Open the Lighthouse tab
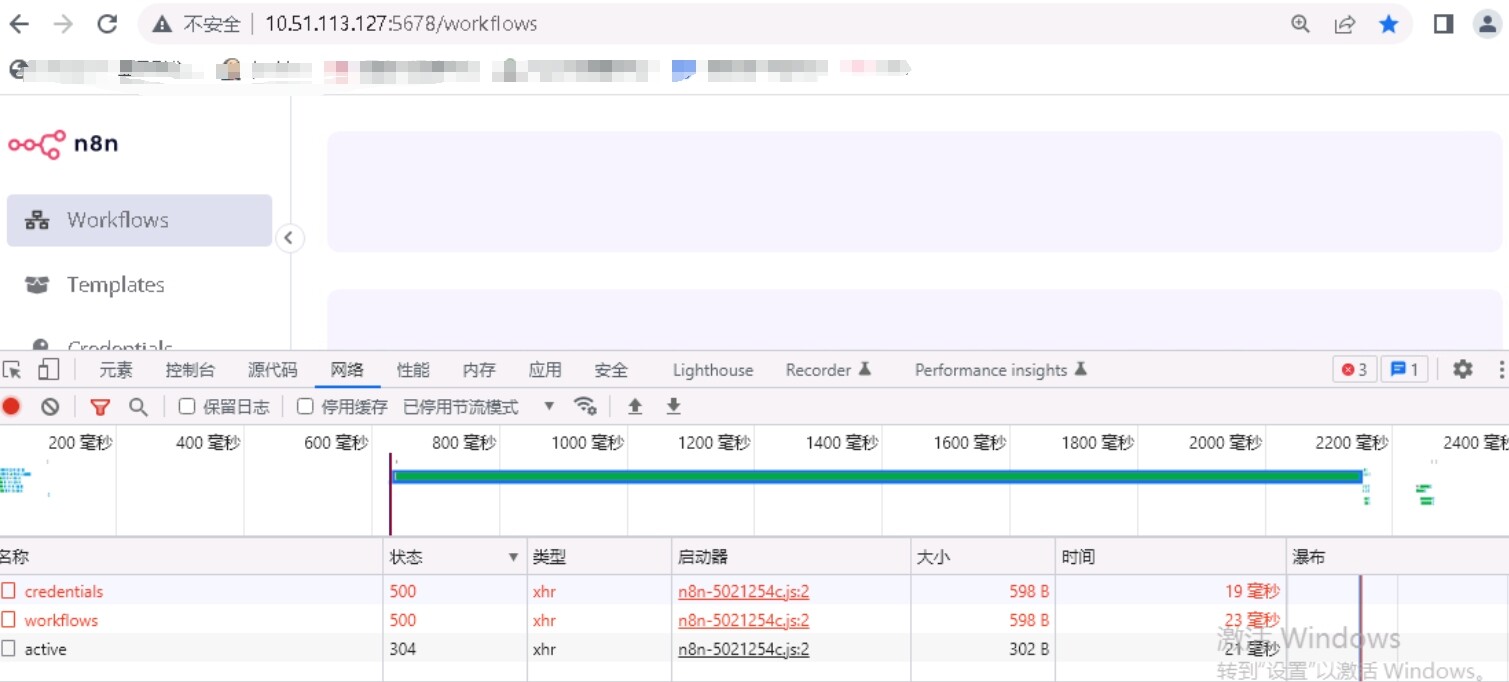This screenshot has height=682, width=1509. 712,370
